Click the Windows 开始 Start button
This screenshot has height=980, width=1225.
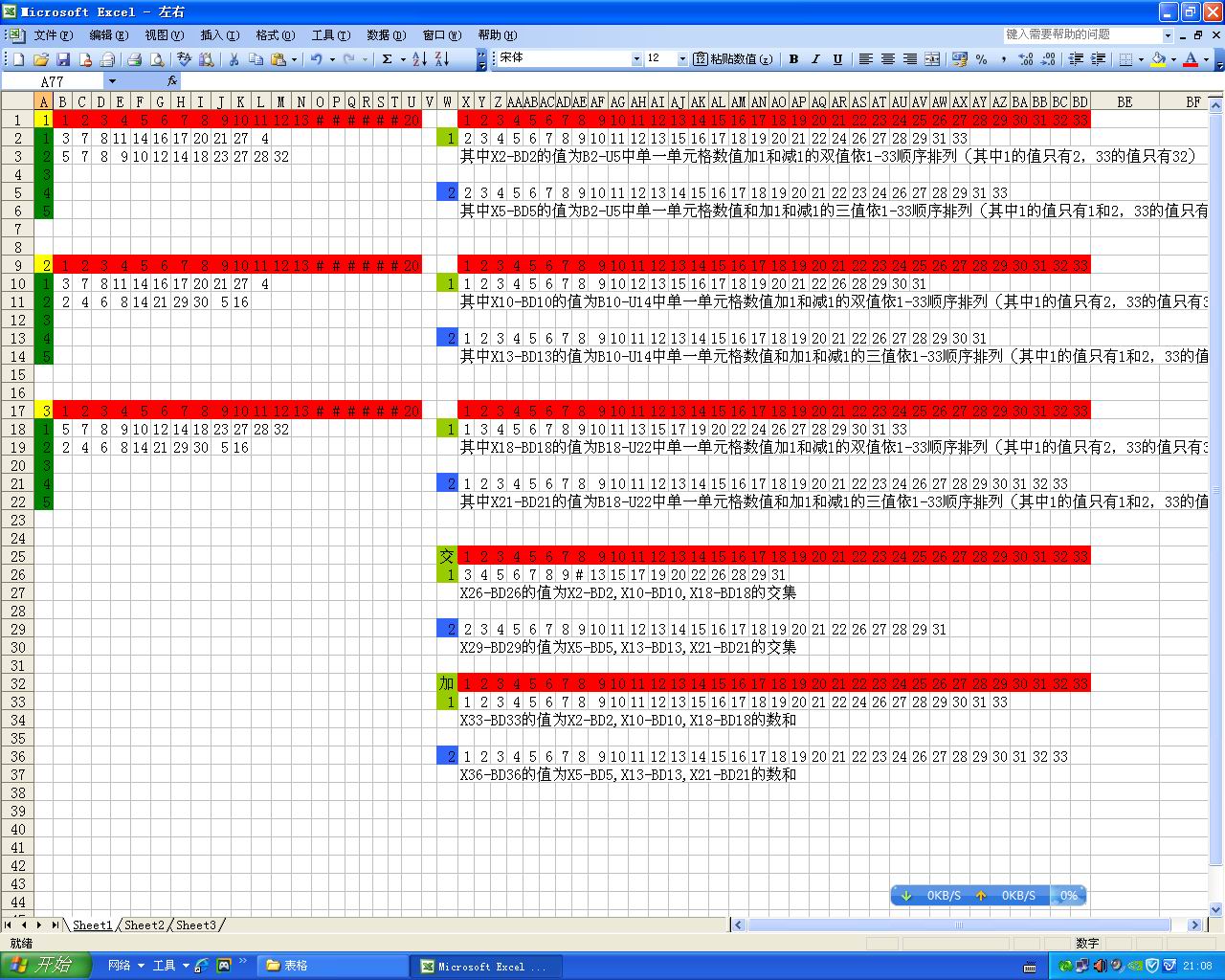pos(45,966)
